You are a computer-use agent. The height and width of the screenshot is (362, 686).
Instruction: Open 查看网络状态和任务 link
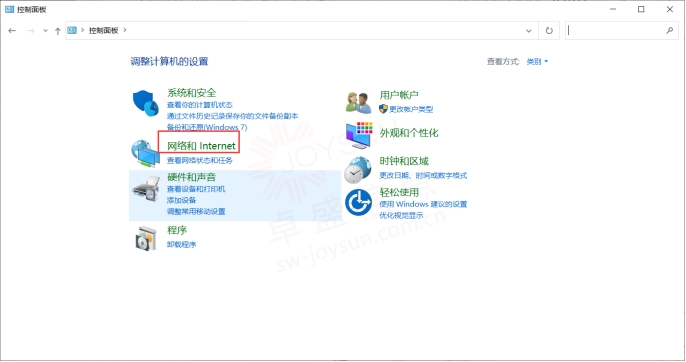tap(200, 161)
